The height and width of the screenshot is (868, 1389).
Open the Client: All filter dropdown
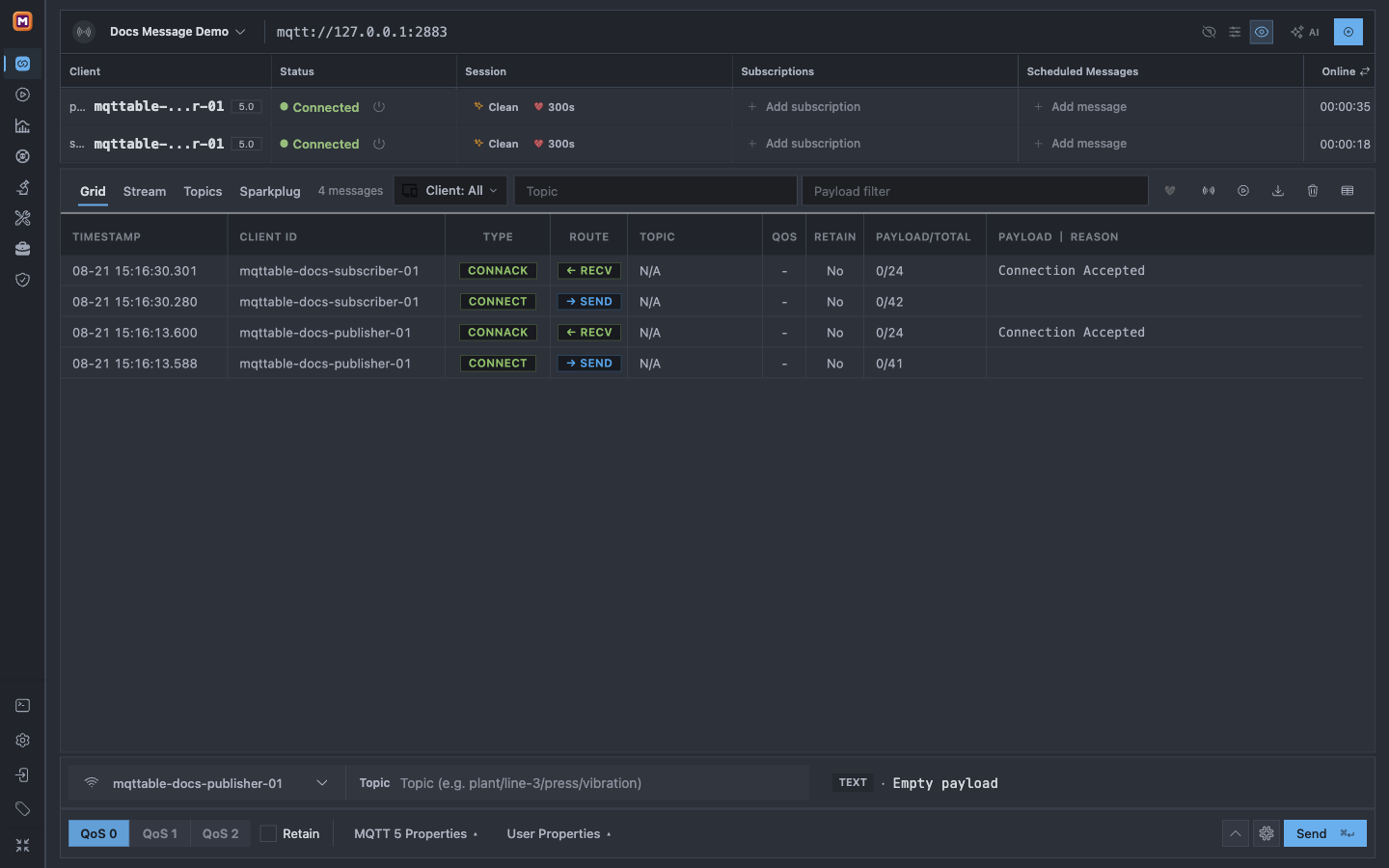click(x=450, y=191)
